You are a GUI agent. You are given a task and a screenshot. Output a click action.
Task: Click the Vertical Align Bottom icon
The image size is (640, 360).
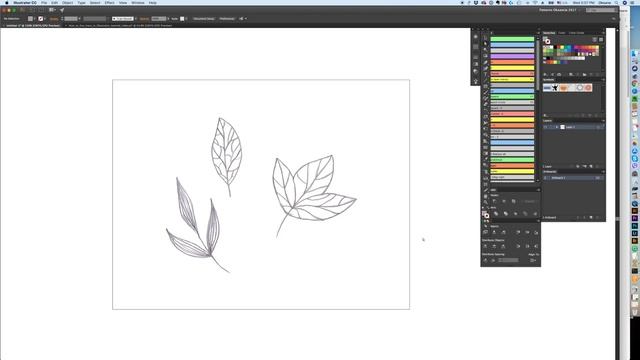pos(536,232)
